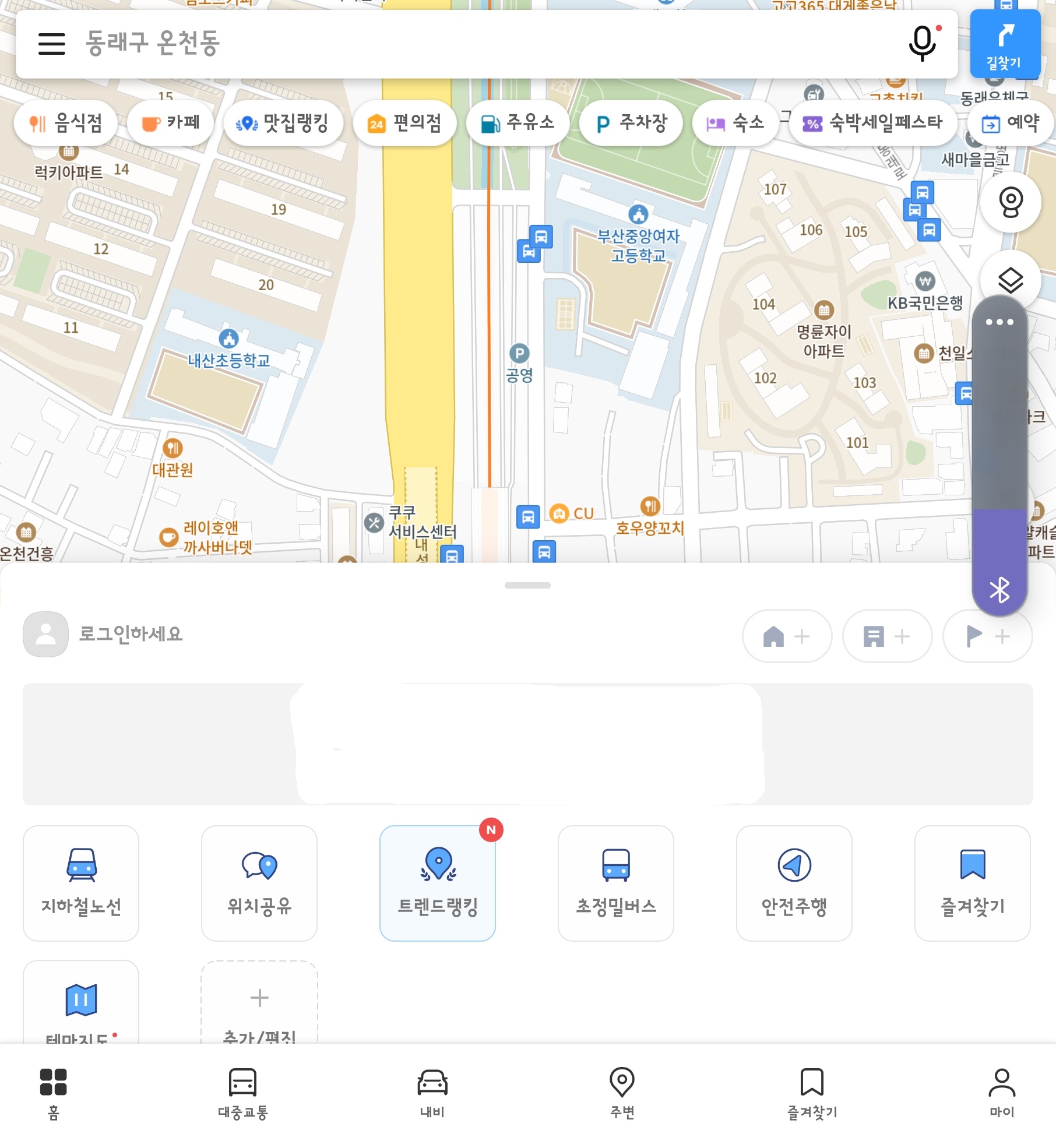The image size is (1056, 1148).
Task: Add flag destination shortcut
Action: tap(987, 636)
